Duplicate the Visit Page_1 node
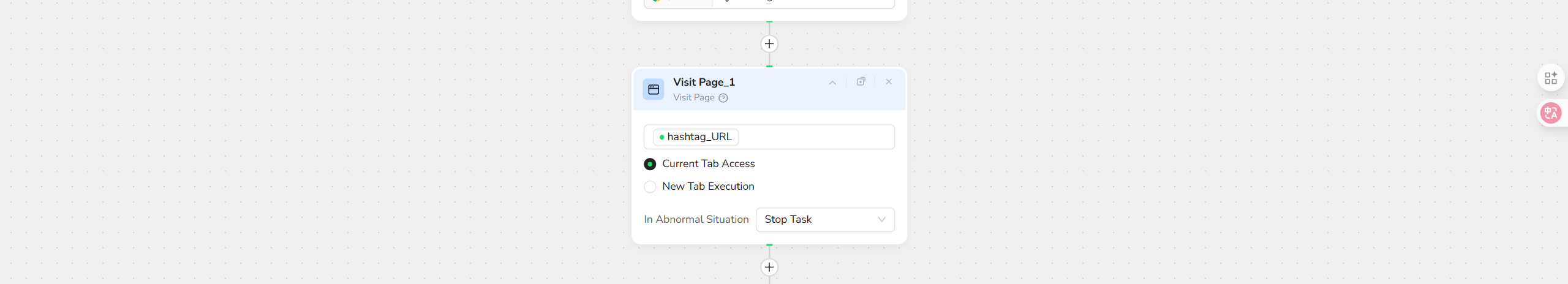 [x=861, y=82]
